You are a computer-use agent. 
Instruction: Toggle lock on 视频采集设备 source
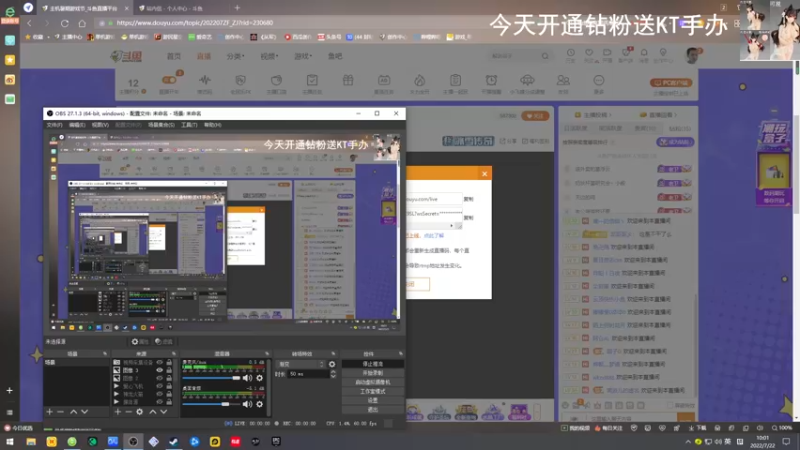(x=169, y=362)
